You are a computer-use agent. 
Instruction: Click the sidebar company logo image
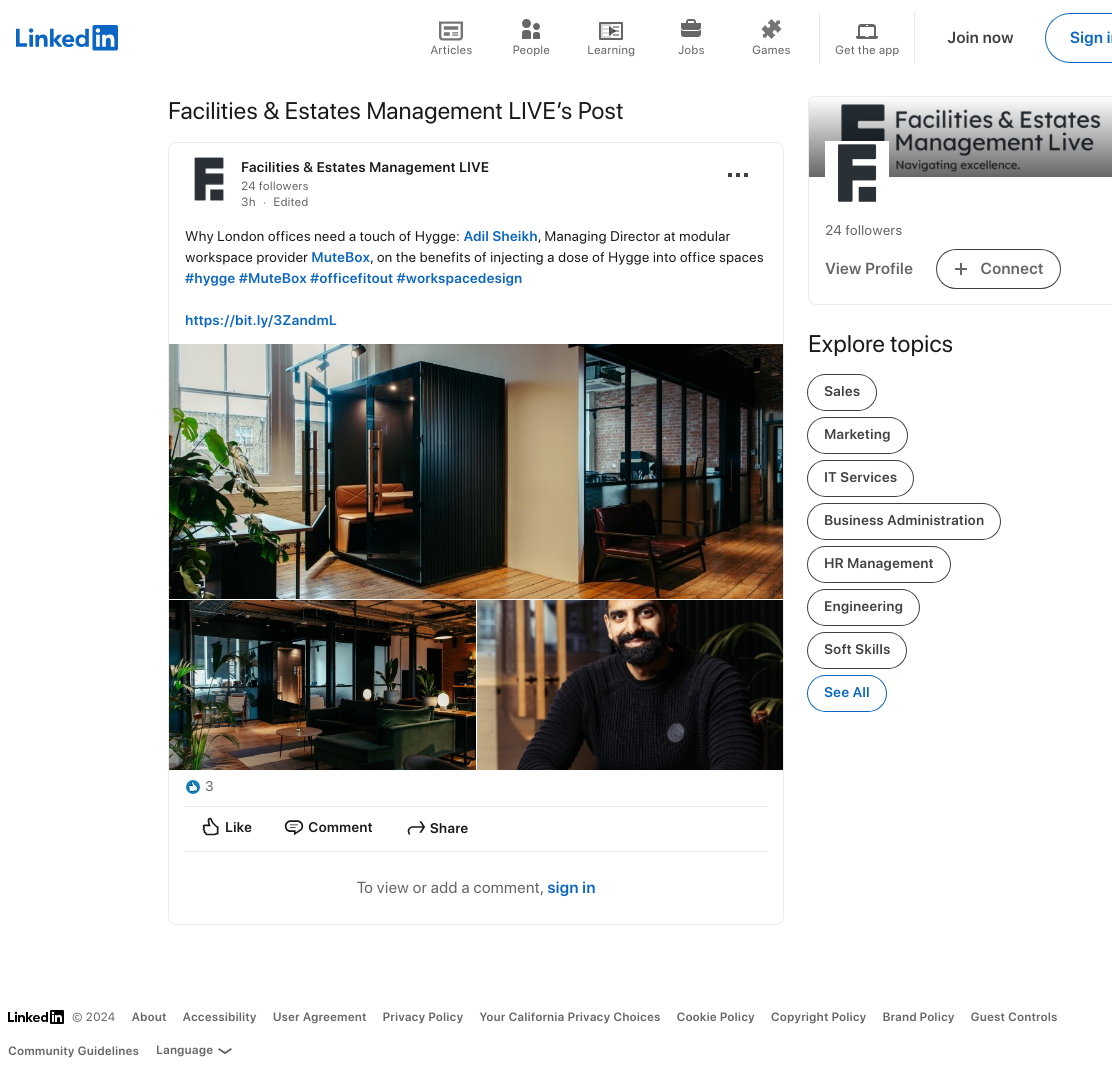(857, 172)
